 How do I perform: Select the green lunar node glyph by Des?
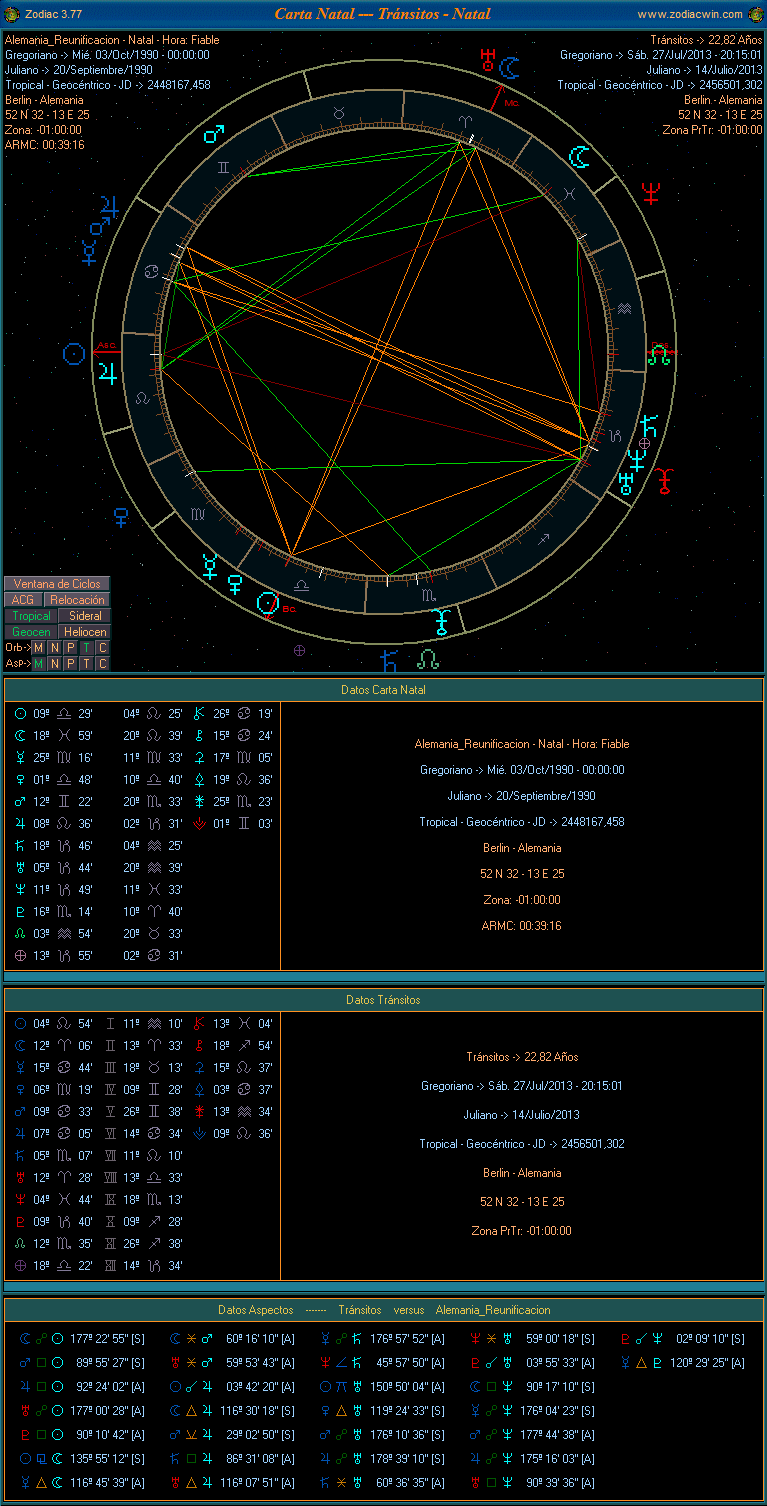pos(658,353)
